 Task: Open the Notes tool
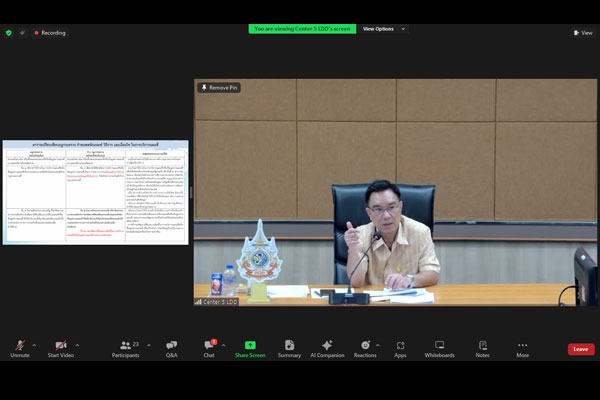tap(482, 346)
